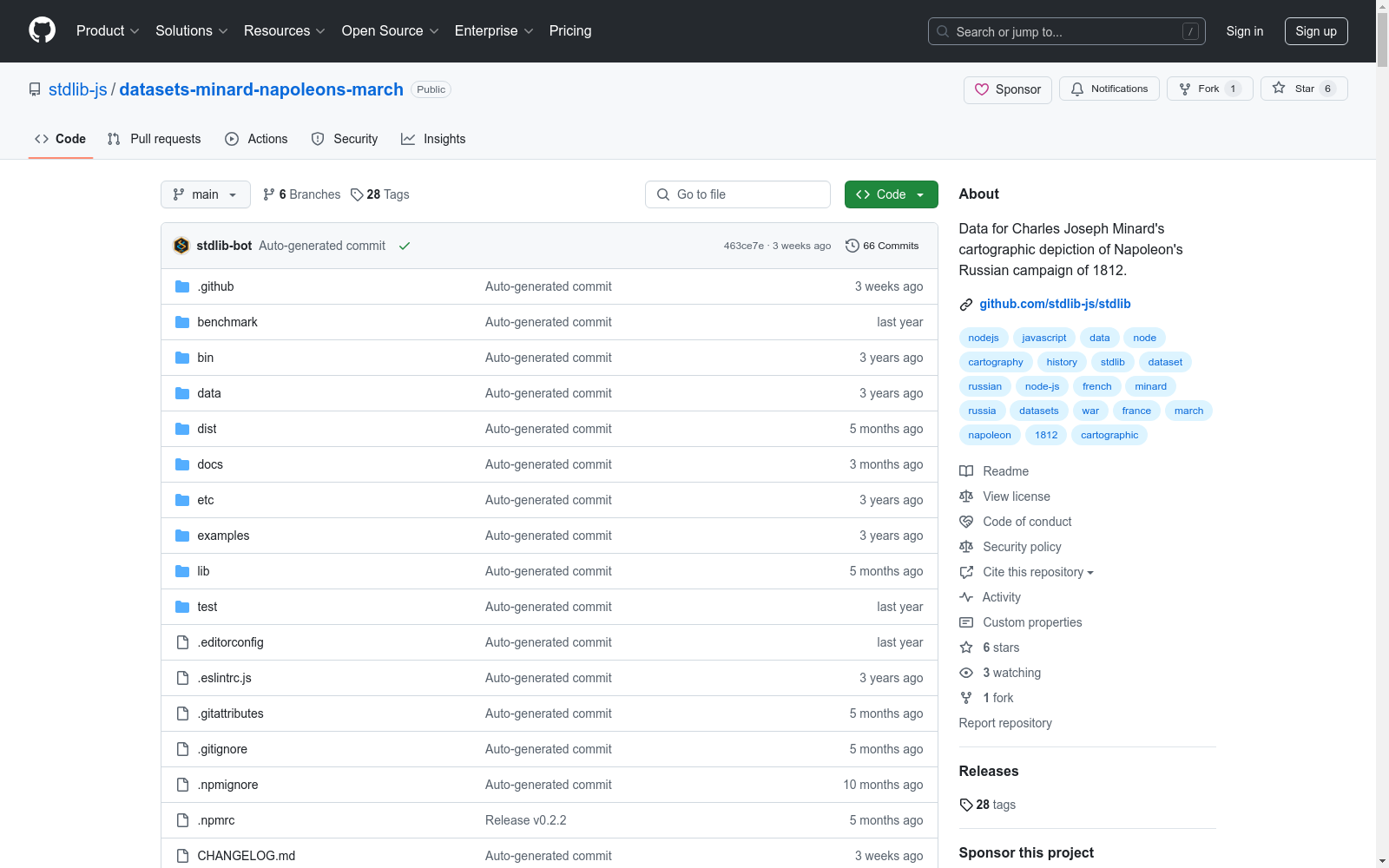The width and height of the screenshot is (1389, 868).
Task: Open the docs folder
Action: click(210, 464)
